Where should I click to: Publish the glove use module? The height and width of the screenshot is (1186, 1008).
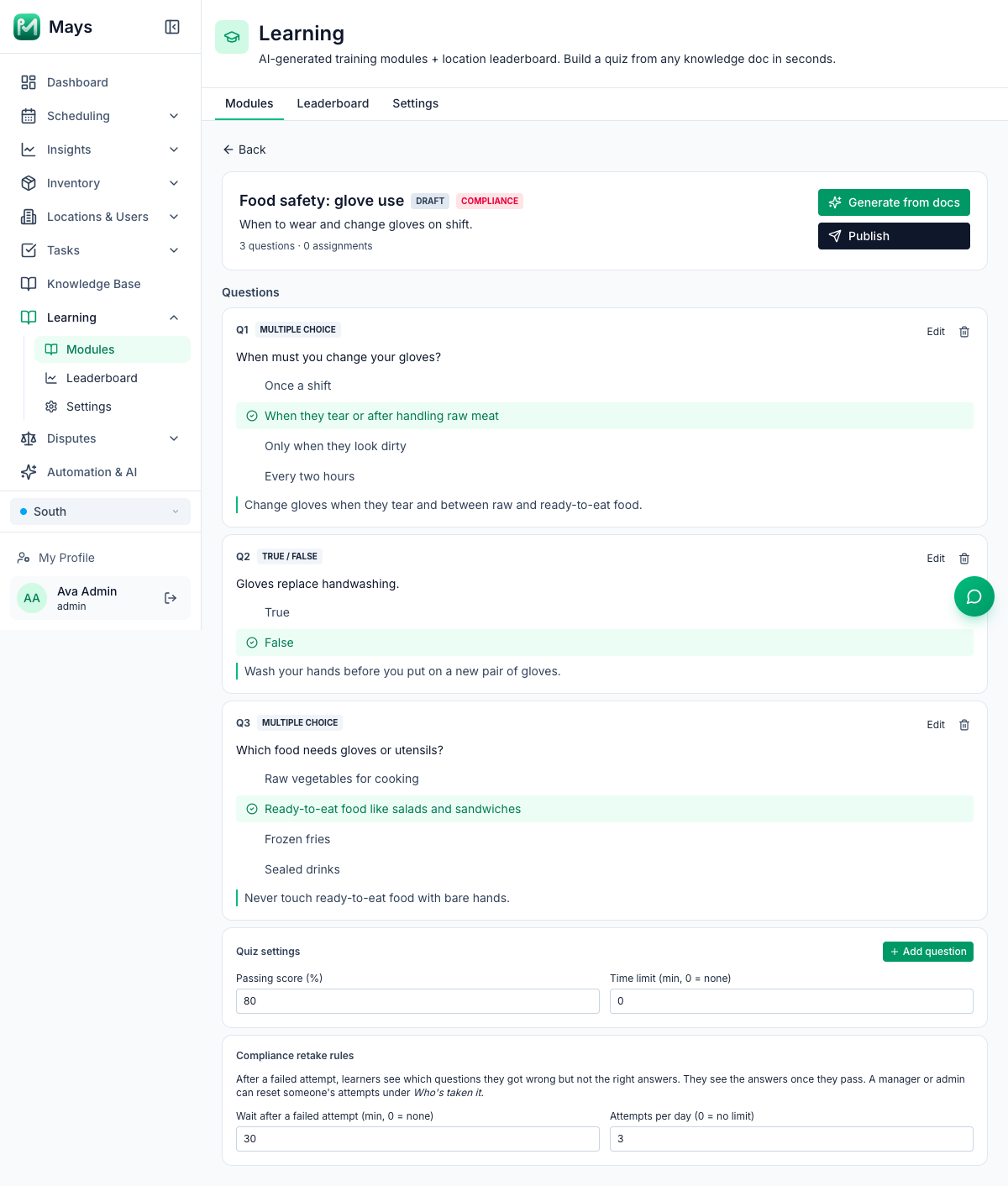[894, 236]
